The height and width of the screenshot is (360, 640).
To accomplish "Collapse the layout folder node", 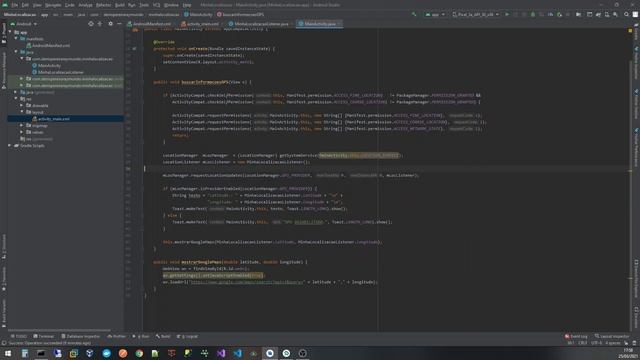I will (x=22, y=112).
